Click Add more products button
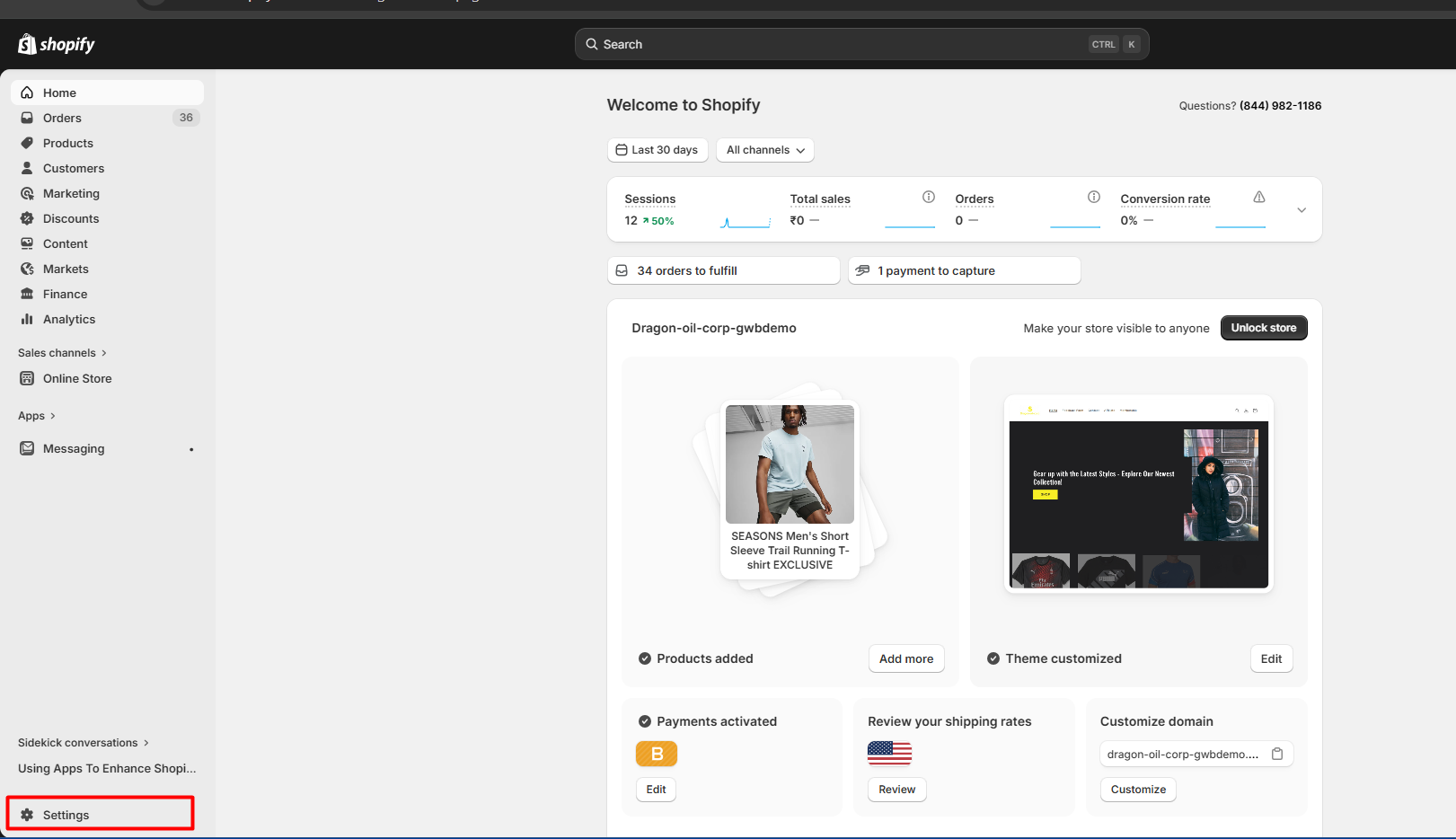The width and height of the screenshot is (1456, 839). tap(906, 658)
